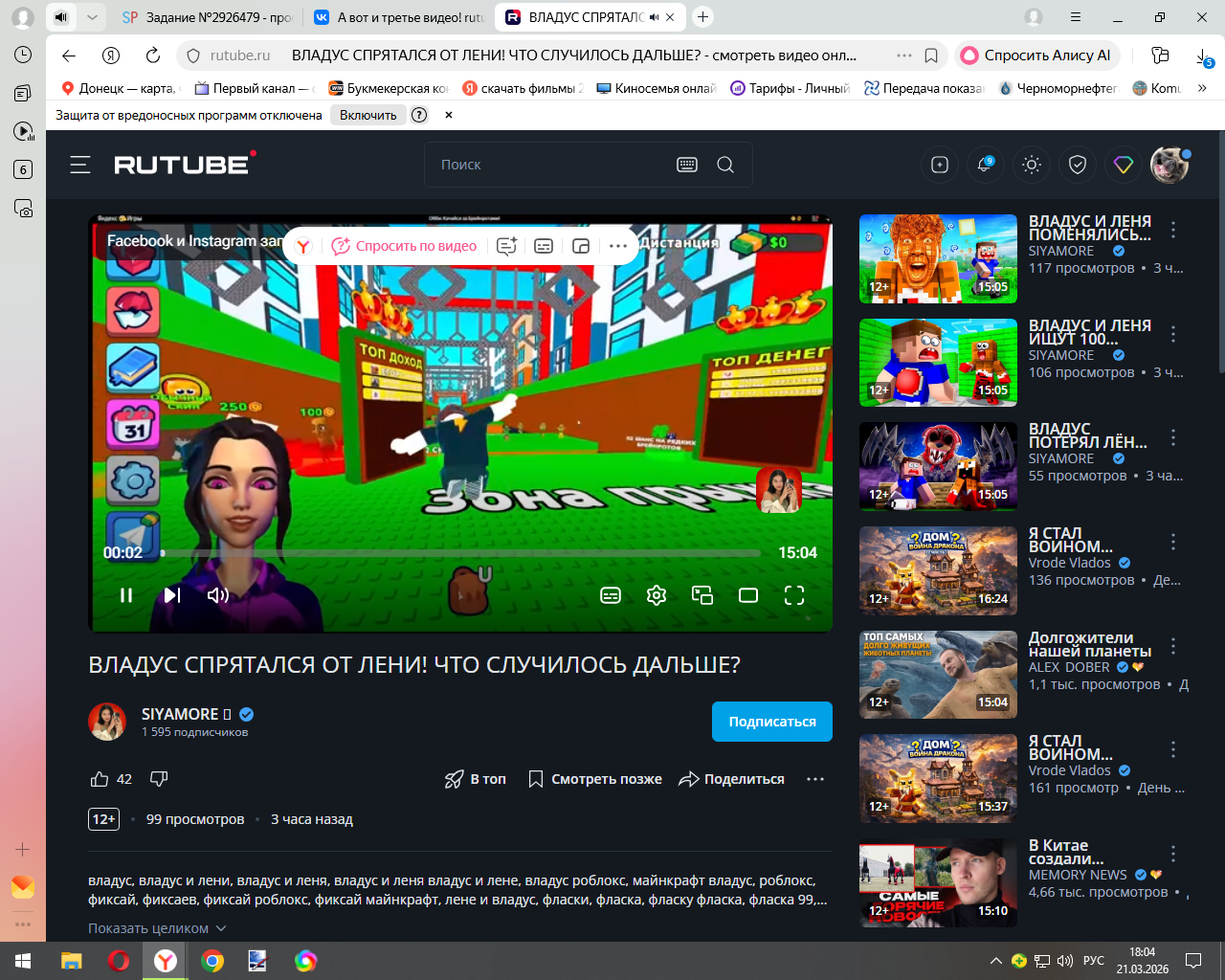This screenshot has height=980, width=1225.
Task: Expand the tab list chevron
Action: click(92, 17)
